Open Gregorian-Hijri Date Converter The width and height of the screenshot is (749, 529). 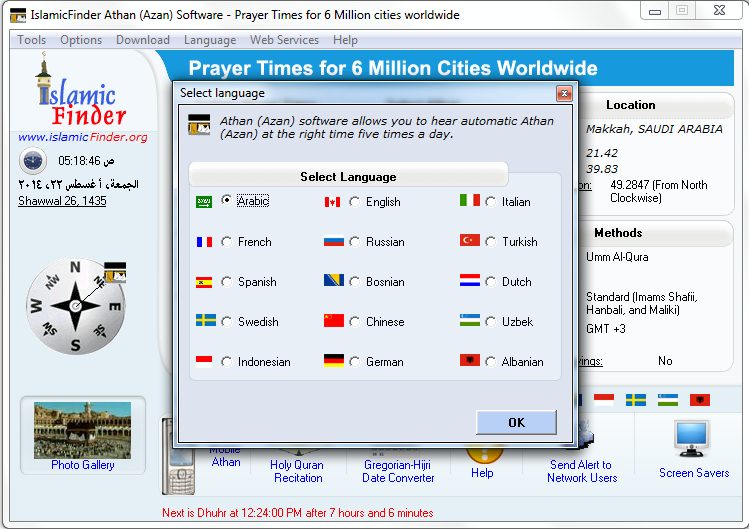pos(398,471)
